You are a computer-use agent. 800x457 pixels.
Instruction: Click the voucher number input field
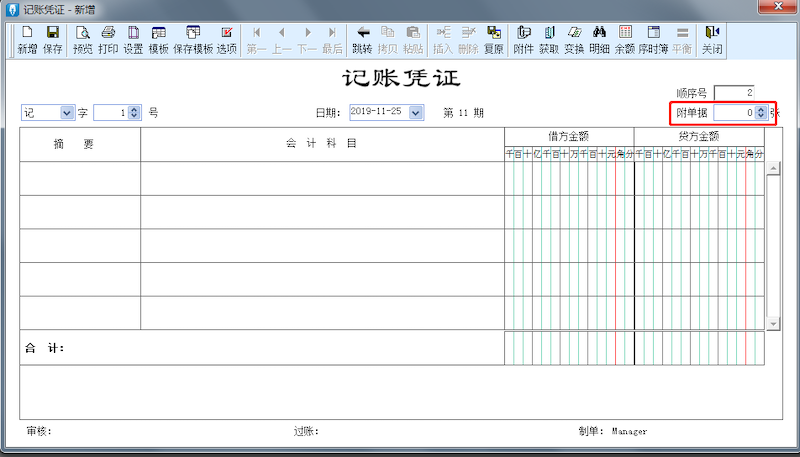click(111, 112)
